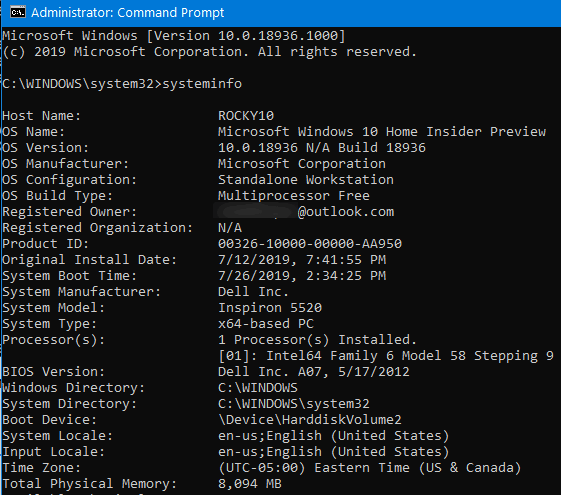Click the OS Version value 'Build 18936'

pos(382,148)
